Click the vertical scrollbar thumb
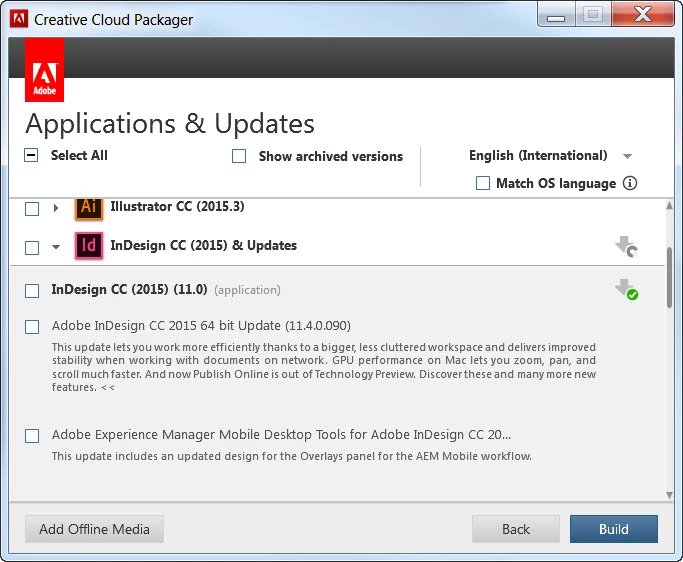Viewport: 683px width, 562px height. (x=669, y=278)
